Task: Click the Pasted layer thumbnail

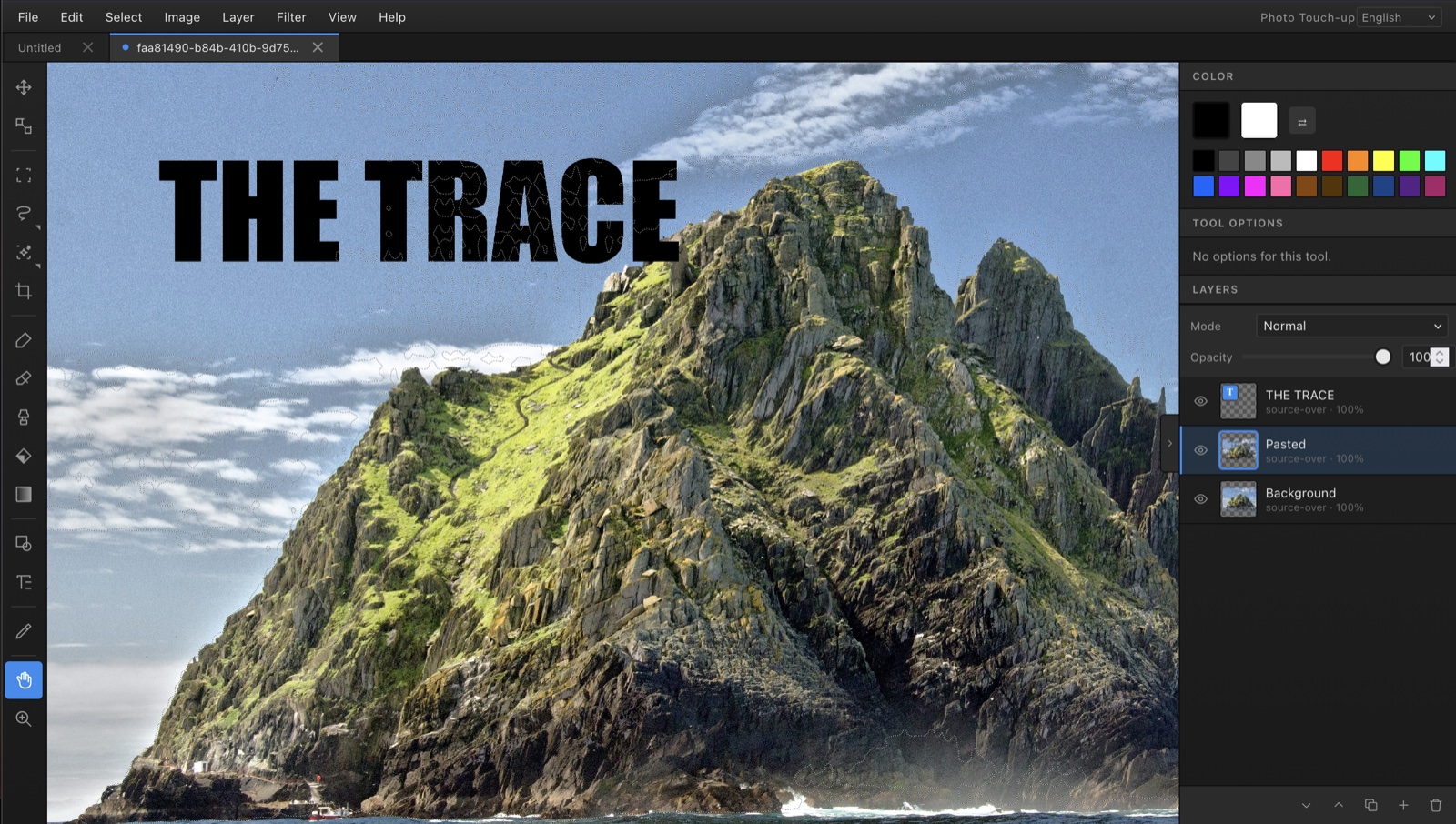Action: (x=1238, y=450)
